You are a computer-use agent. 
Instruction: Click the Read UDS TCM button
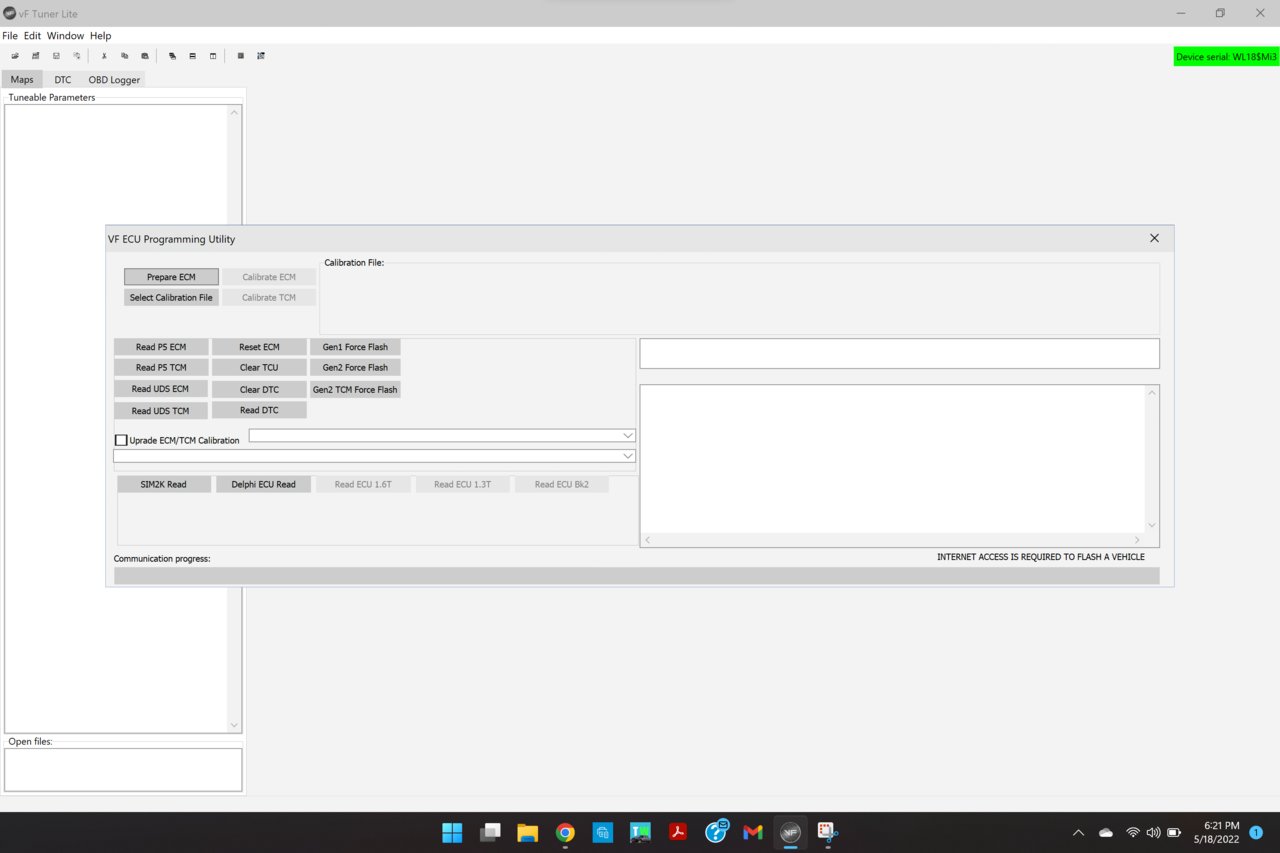tap(161, 410)
